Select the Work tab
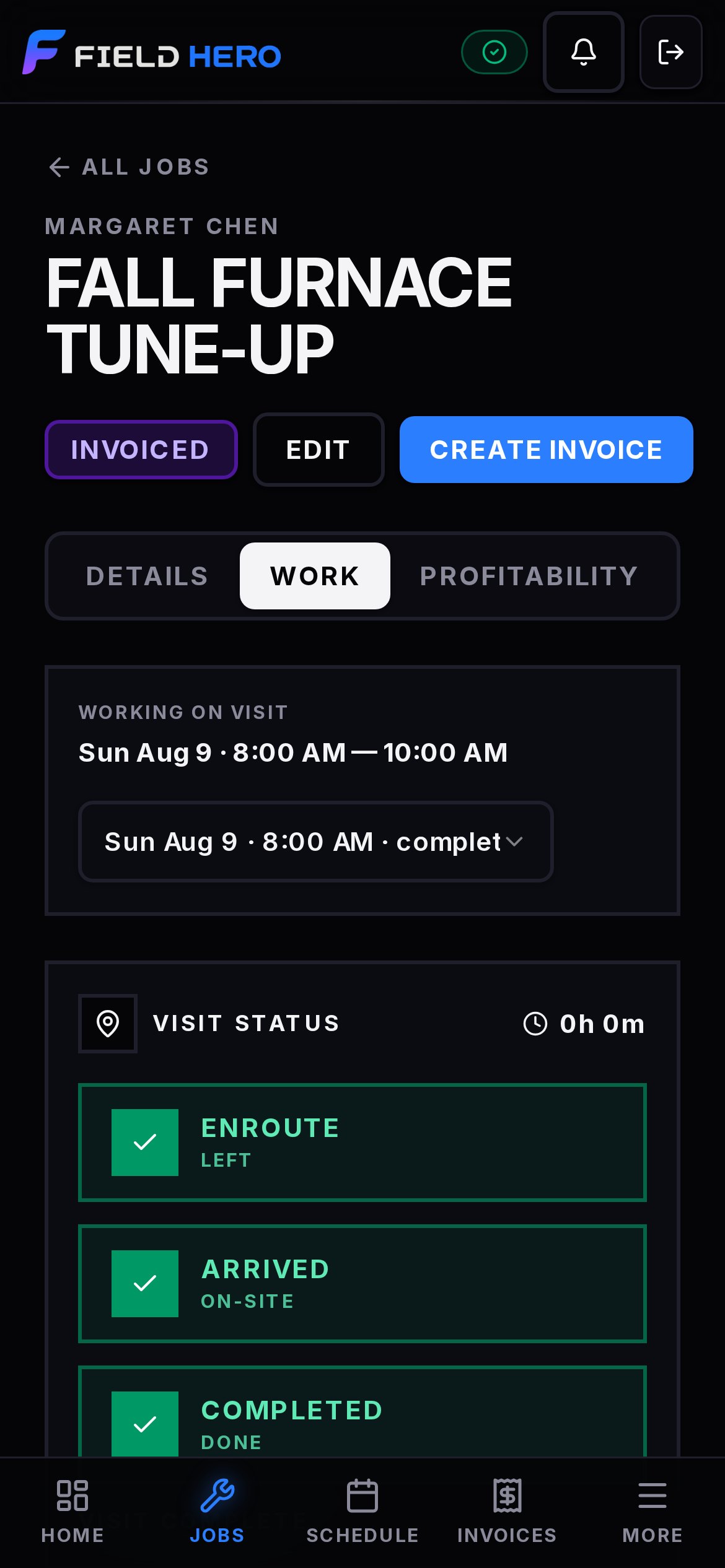Screen dimensions: 725x1568 point(315,576)
